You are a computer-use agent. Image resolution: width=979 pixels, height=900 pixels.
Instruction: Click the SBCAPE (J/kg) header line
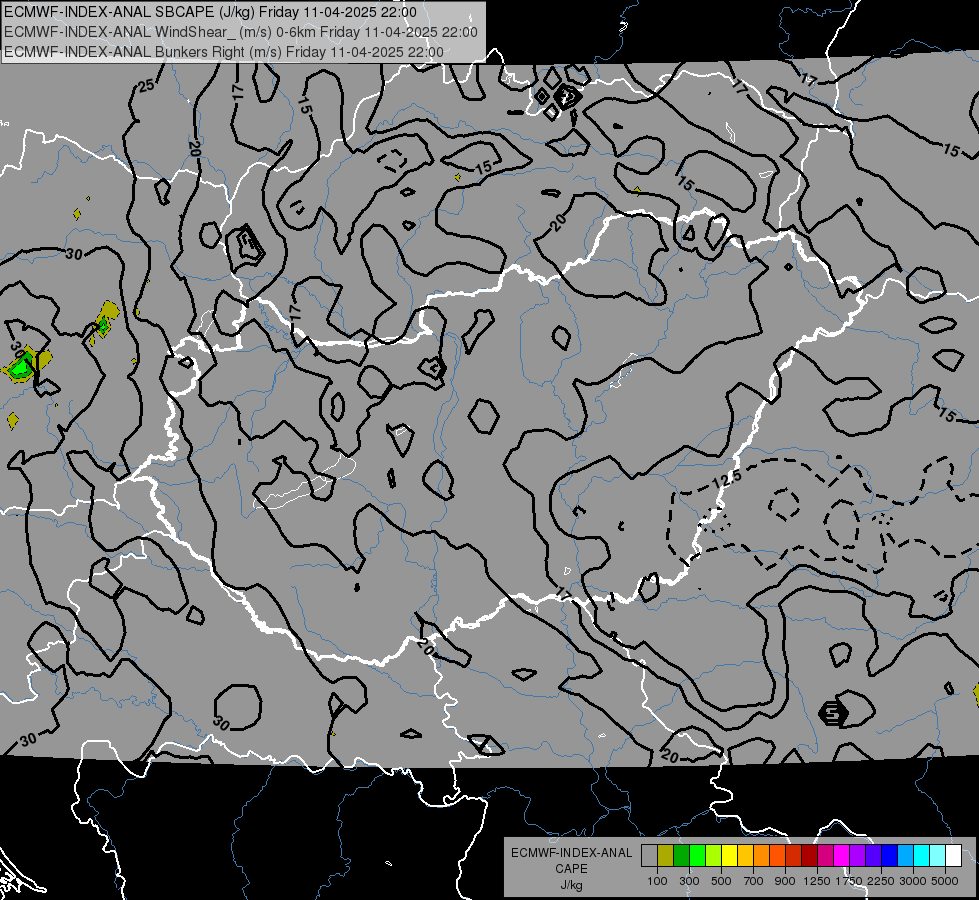click(x=210, y=12)
